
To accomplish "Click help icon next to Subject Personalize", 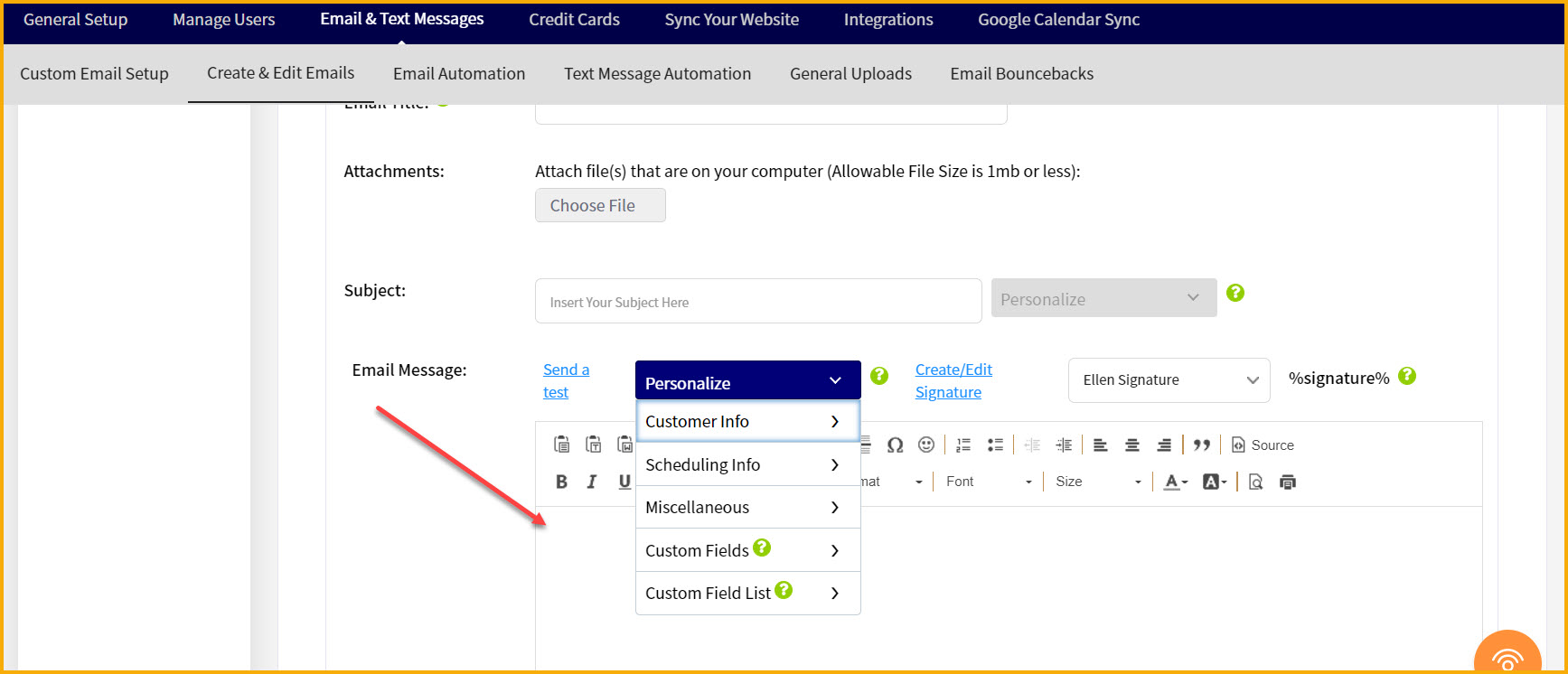I will [x=1235, y=293].
